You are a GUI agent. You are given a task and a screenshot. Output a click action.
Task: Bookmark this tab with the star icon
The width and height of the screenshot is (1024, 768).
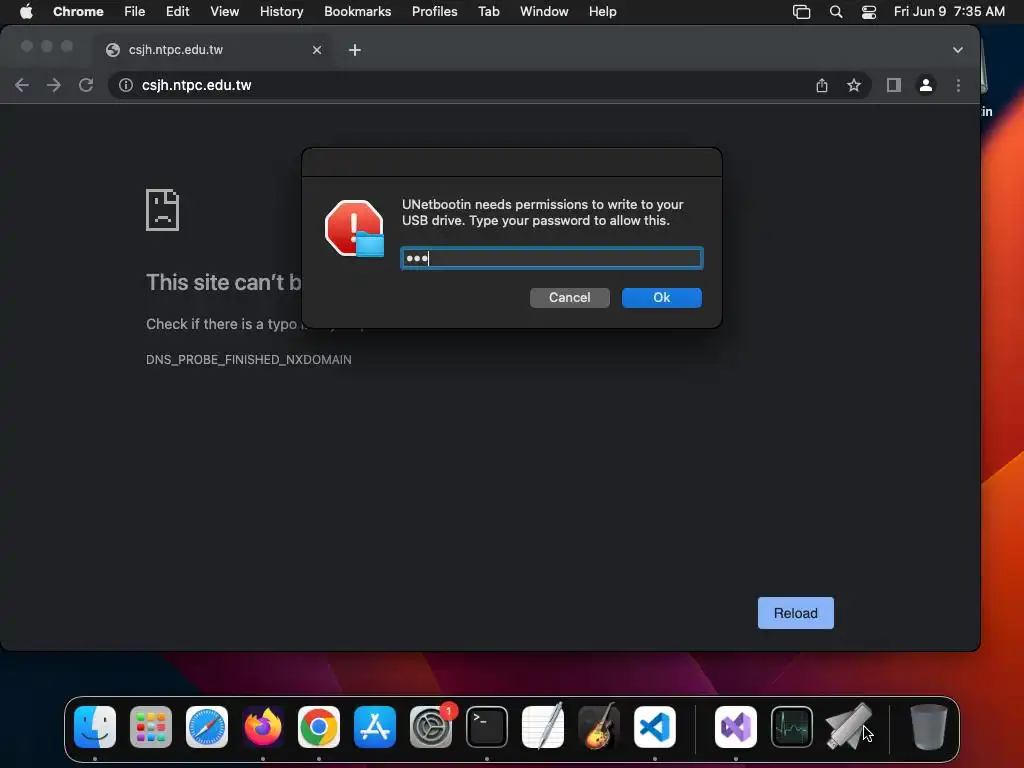click(x=854, y=85)
